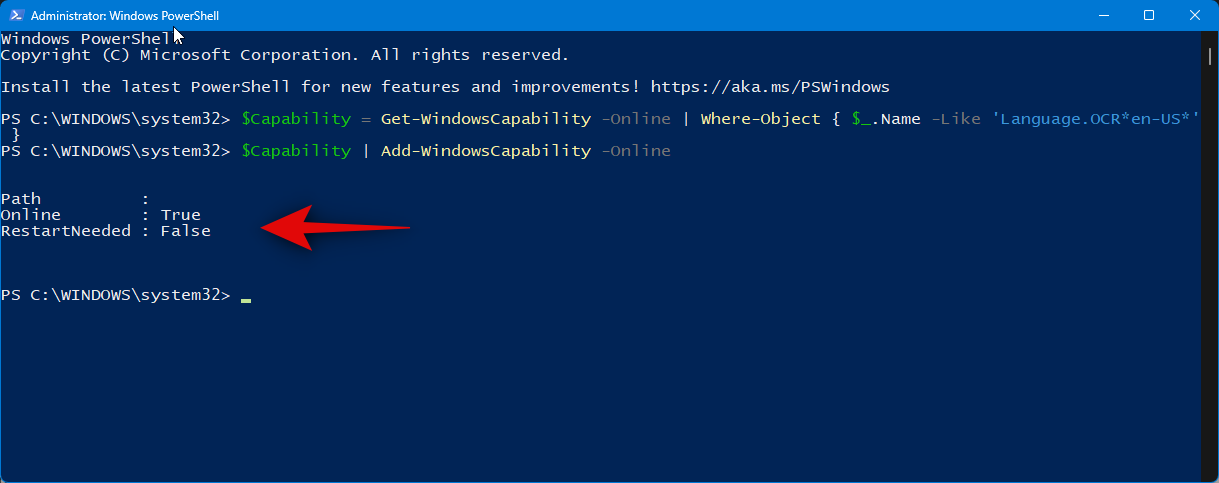Click the 'True' value for Online
This screenshot has width=1219, height=483.
pyautogui.click(x=180, y=215)
